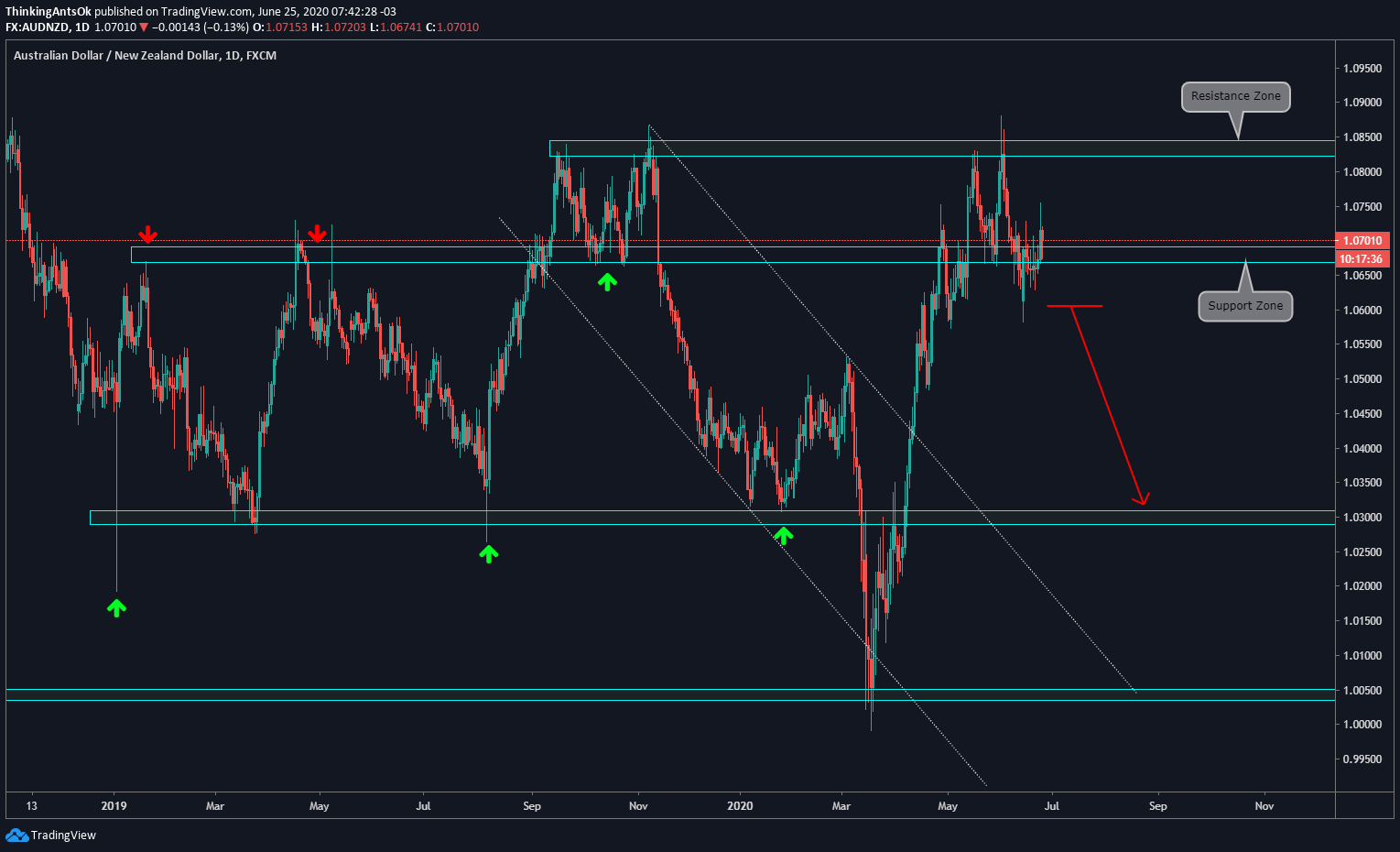Click the 1.08000 price axis label
The image size is (1400, 852).
[x=1362, y=172]
